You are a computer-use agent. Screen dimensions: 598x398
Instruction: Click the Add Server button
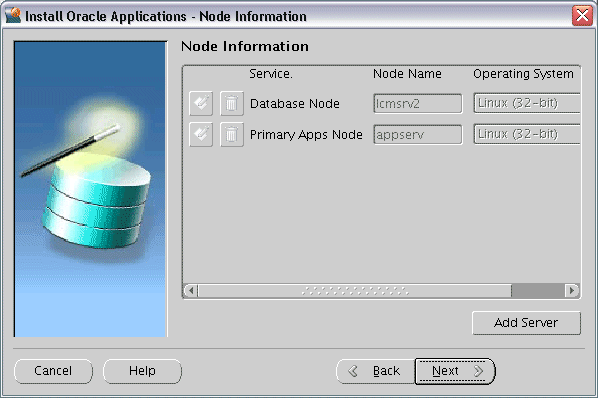(x=526, y=323)
